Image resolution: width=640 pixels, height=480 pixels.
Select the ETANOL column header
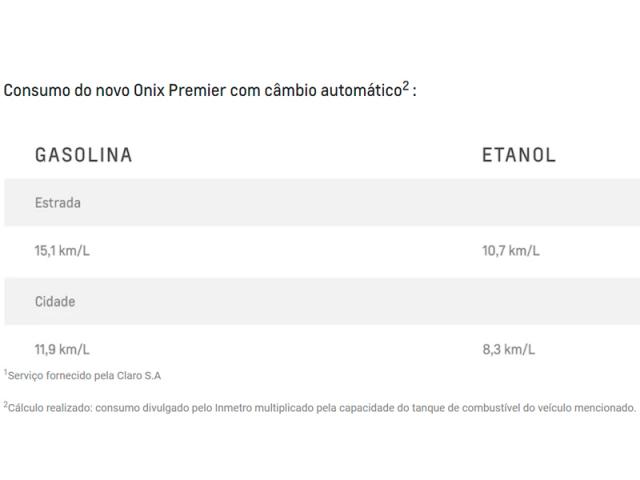[x=519, y=155]
